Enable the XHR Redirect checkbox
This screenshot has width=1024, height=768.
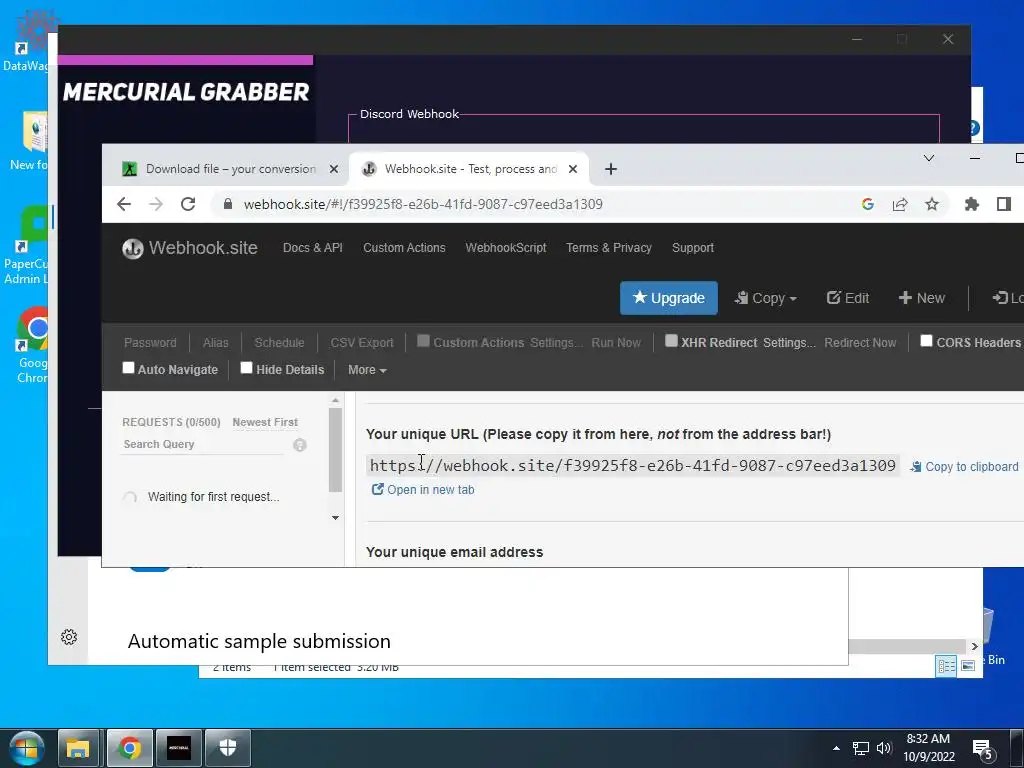671,341
